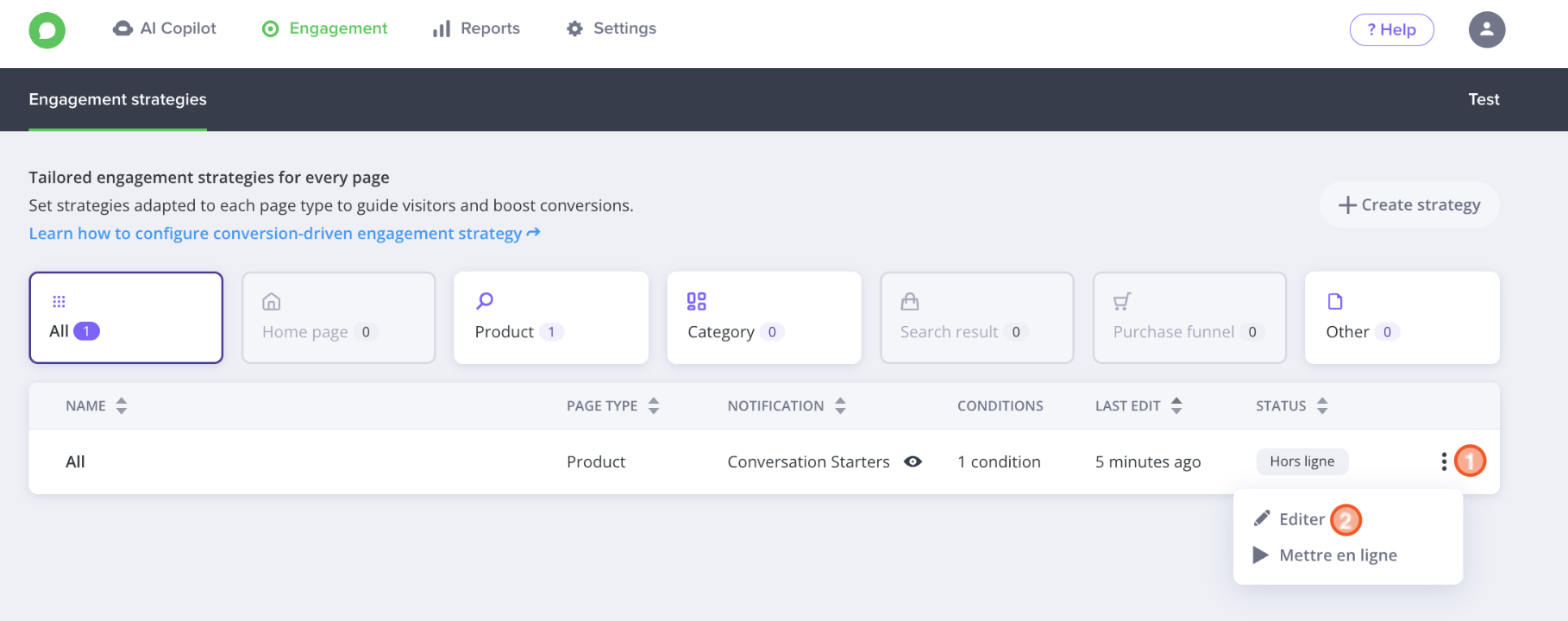Preview notification via eye icon
The height and width of the screenshot is (621, 1568).
pyautogui.click(x=913, y=461)
